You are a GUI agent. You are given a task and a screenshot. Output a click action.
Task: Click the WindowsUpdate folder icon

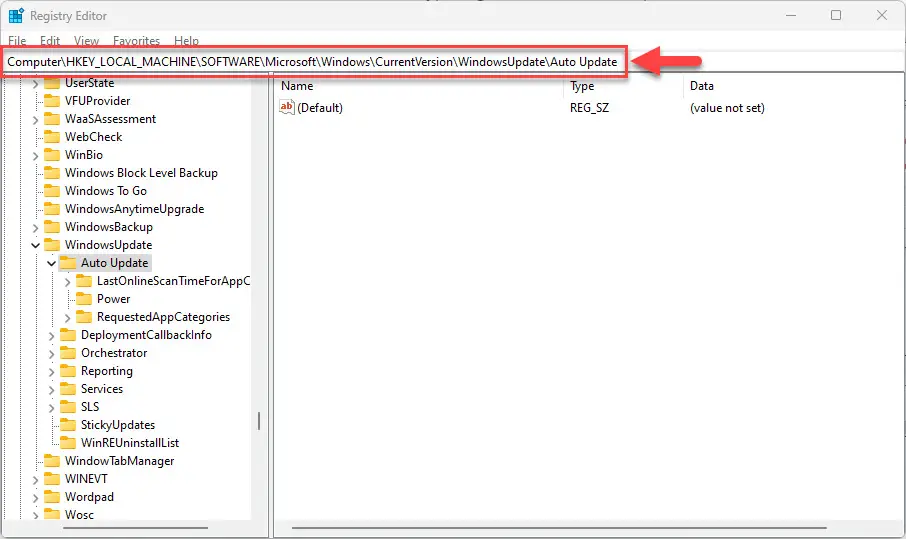(52, 245)
